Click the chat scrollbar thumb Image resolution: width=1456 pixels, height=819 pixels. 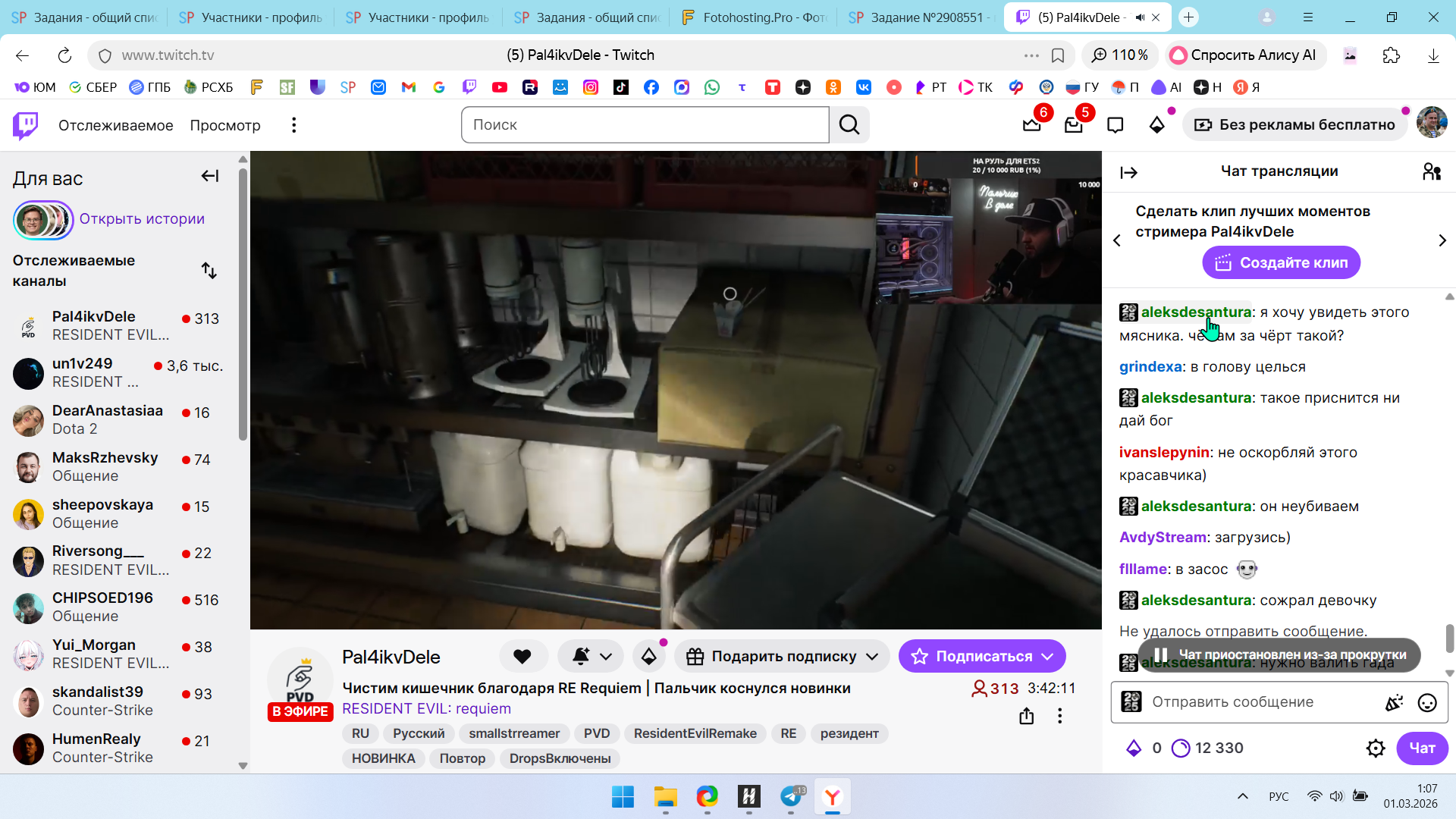point(1449,639)
